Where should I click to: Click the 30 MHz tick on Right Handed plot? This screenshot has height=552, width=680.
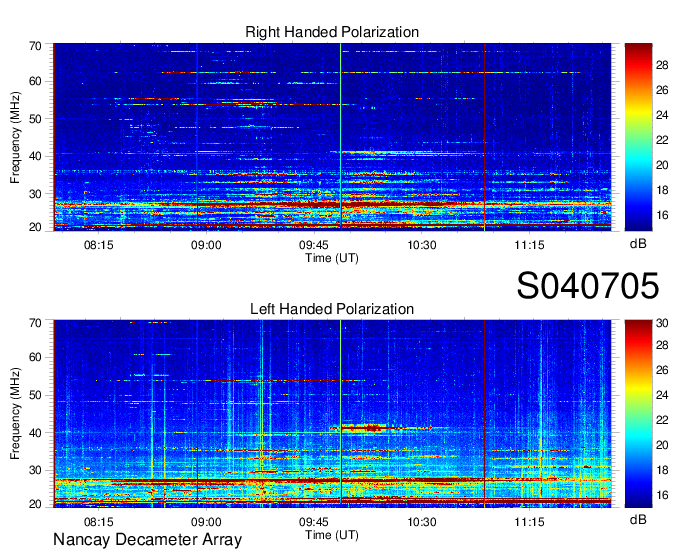[35, 194]
